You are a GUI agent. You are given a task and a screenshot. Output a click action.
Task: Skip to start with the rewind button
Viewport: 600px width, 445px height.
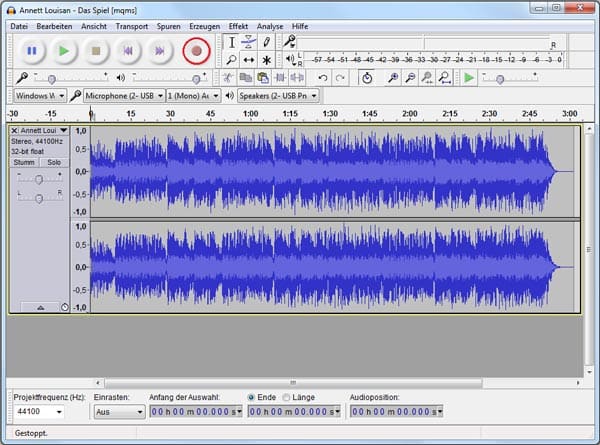click(127, 50)
